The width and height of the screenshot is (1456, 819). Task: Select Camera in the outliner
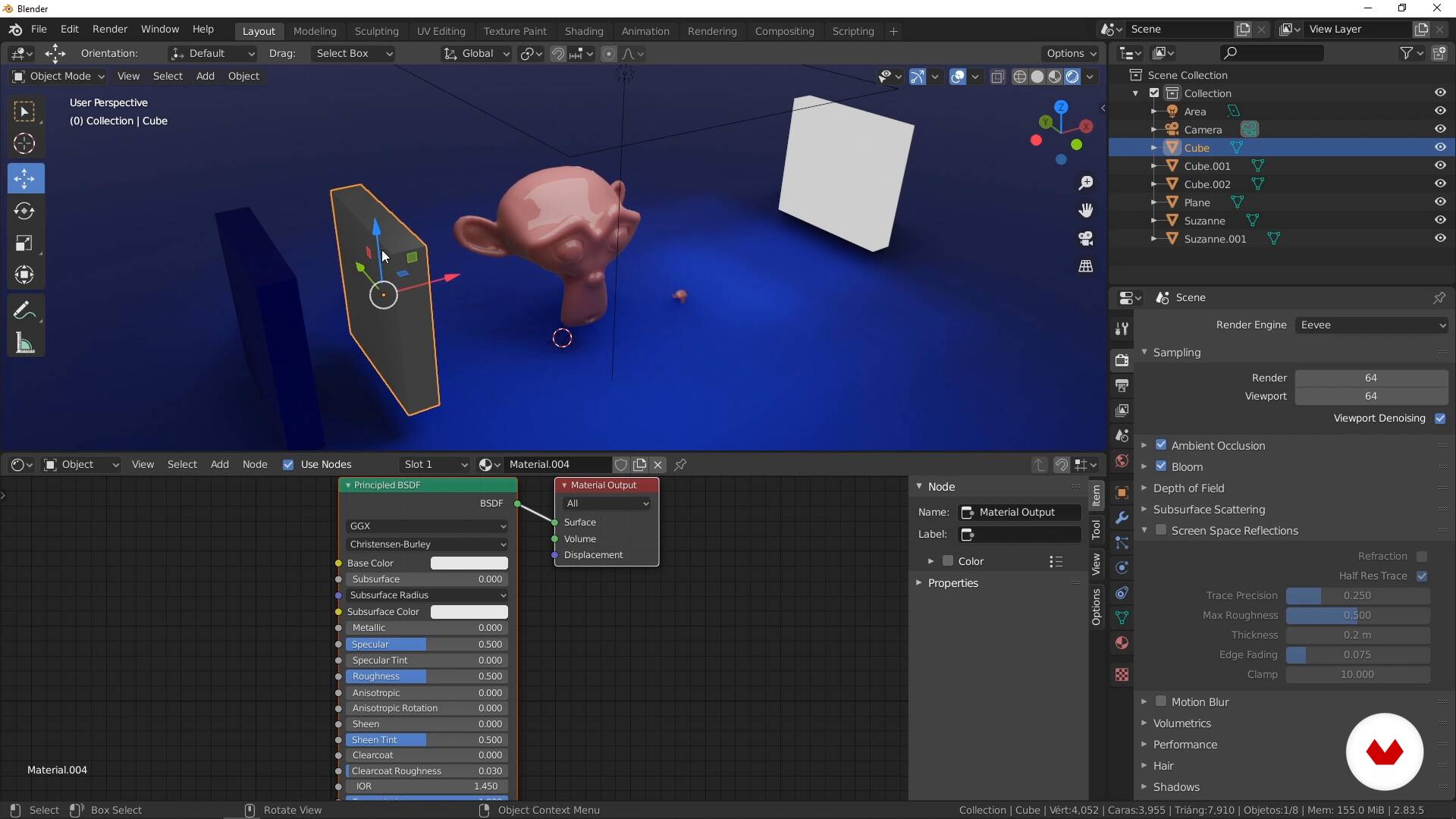1203,130
